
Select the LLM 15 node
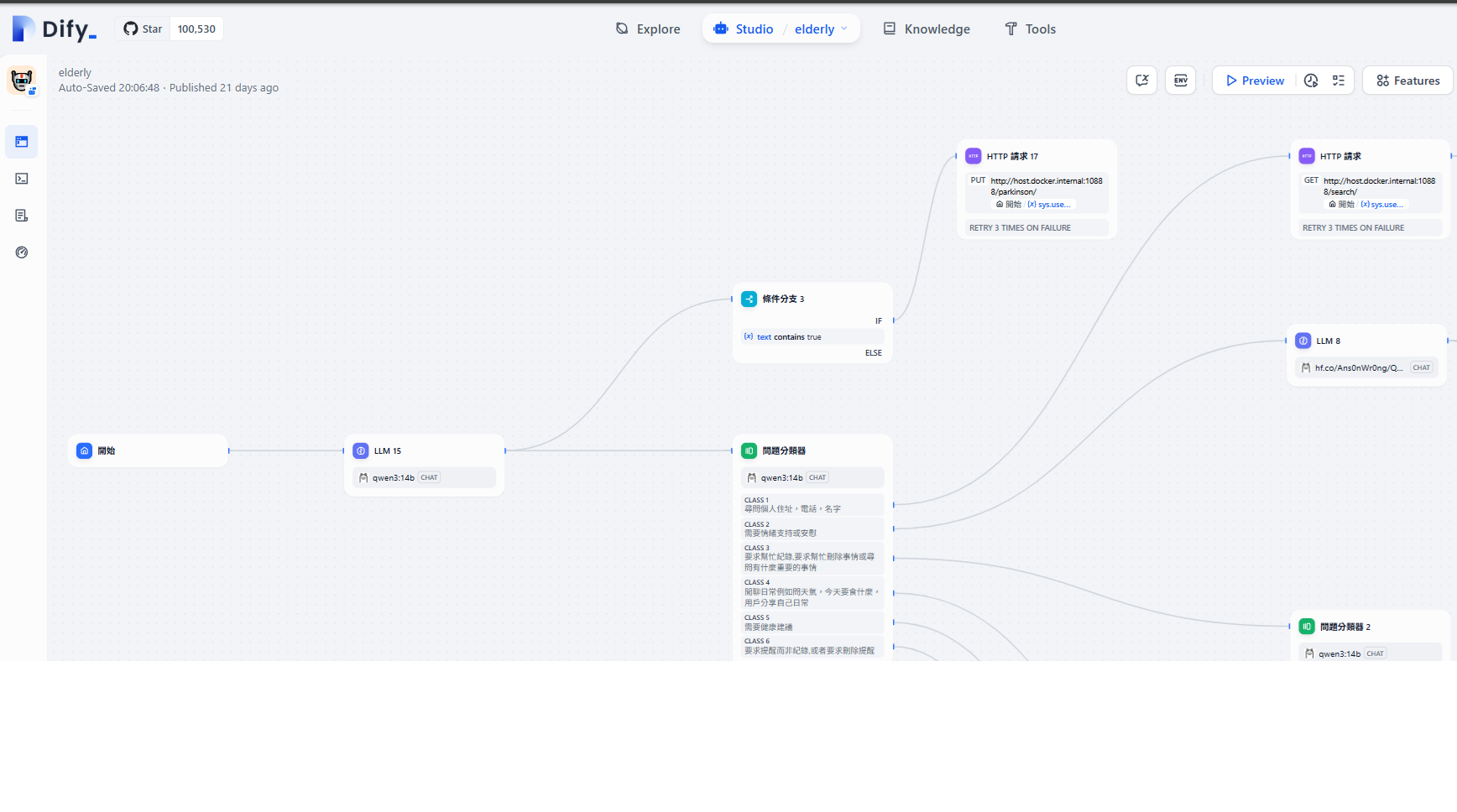(x=424, y=451)
